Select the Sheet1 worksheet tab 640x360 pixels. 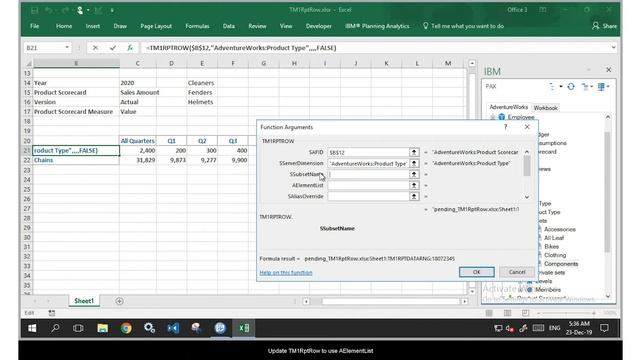[84, 301]
